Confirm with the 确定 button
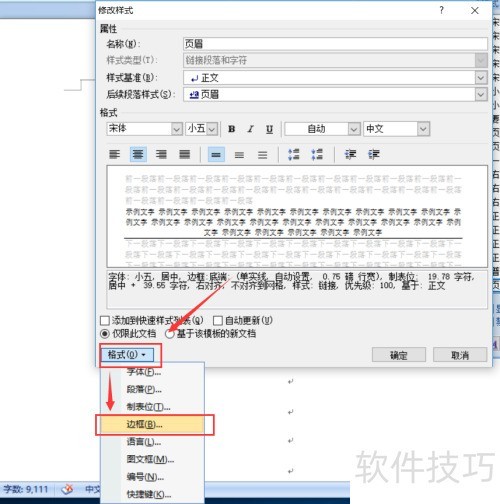The image size is (500, 504). (x=399, y=355)
